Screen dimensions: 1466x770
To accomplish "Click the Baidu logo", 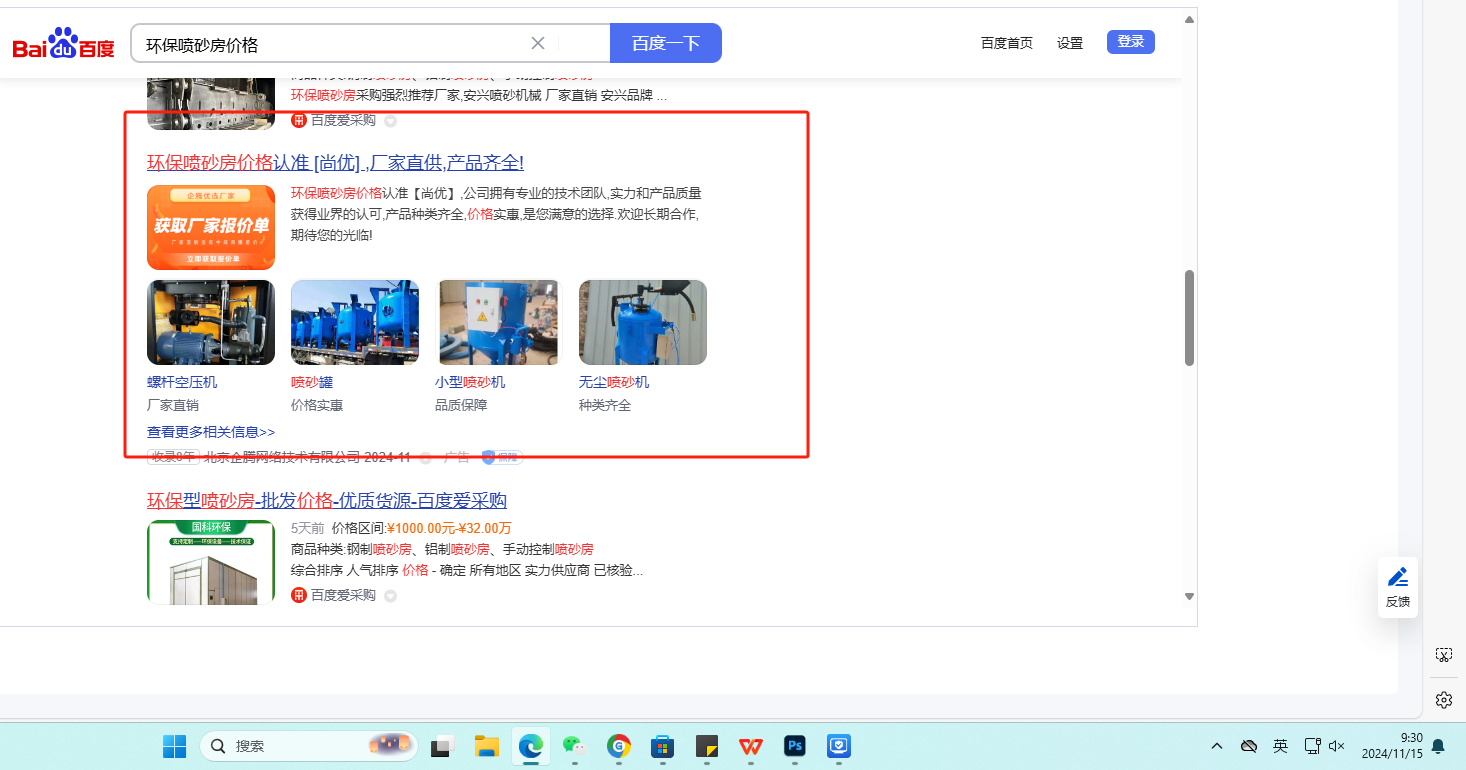I will pos(63,45).
